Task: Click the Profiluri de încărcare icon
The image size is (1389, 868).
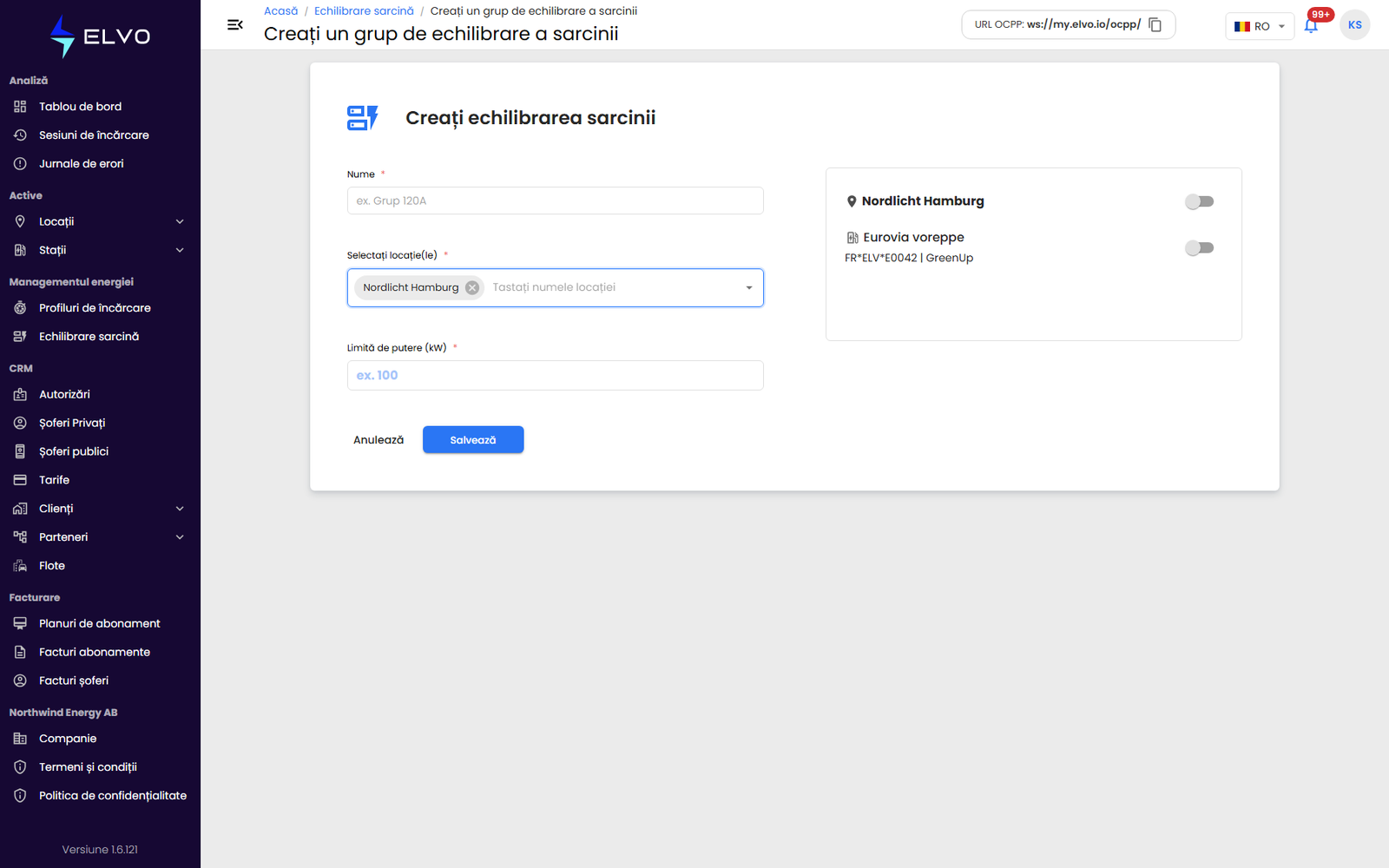Action: click(x=20, y=308)
